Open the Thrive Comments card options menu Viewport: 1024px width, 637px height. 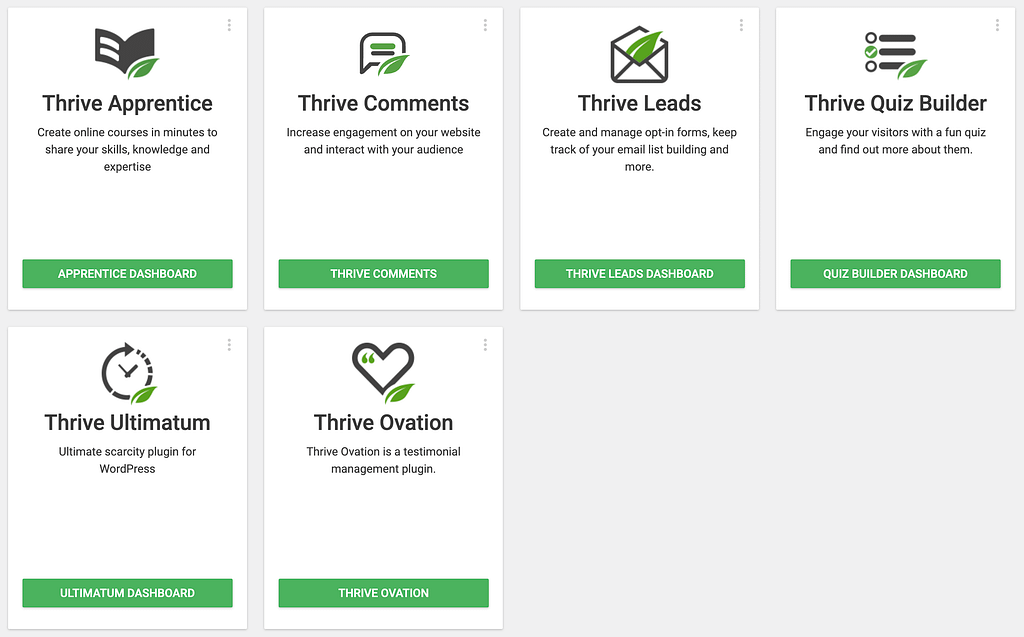(485, 25)
